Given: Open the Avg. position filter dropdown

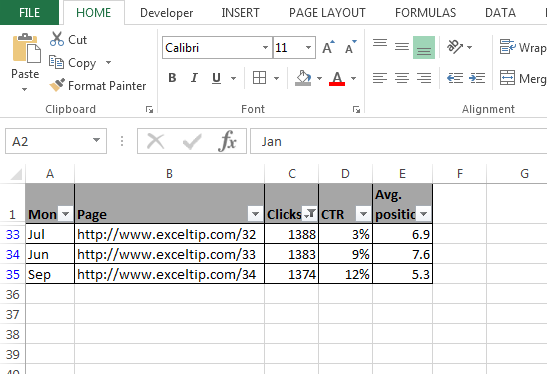Looking at the screenshot, I should click(424, 214).
